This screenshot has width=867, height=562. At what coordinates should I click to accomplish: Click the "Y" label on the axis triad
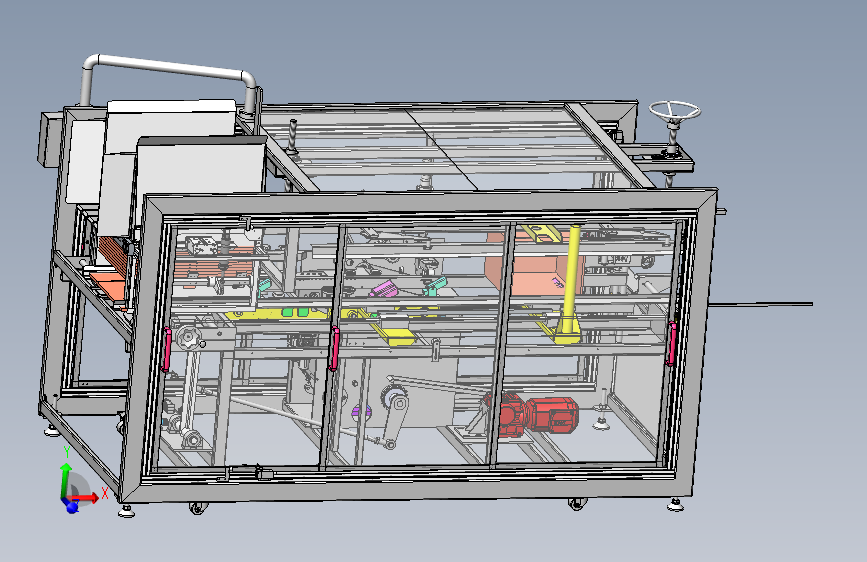point(67,452)
